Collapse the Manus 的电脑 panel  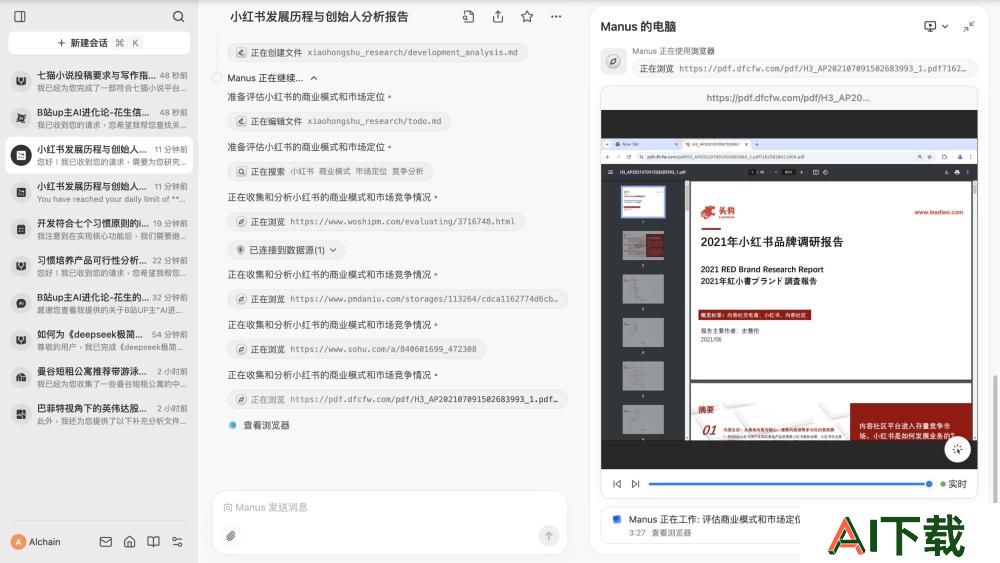coord(969,26)
